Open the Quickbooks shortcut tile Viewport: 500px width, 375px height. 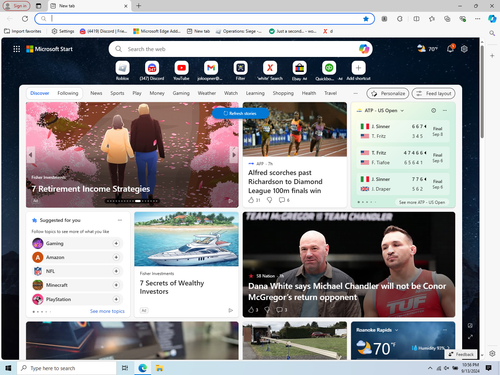click(329, 68)
